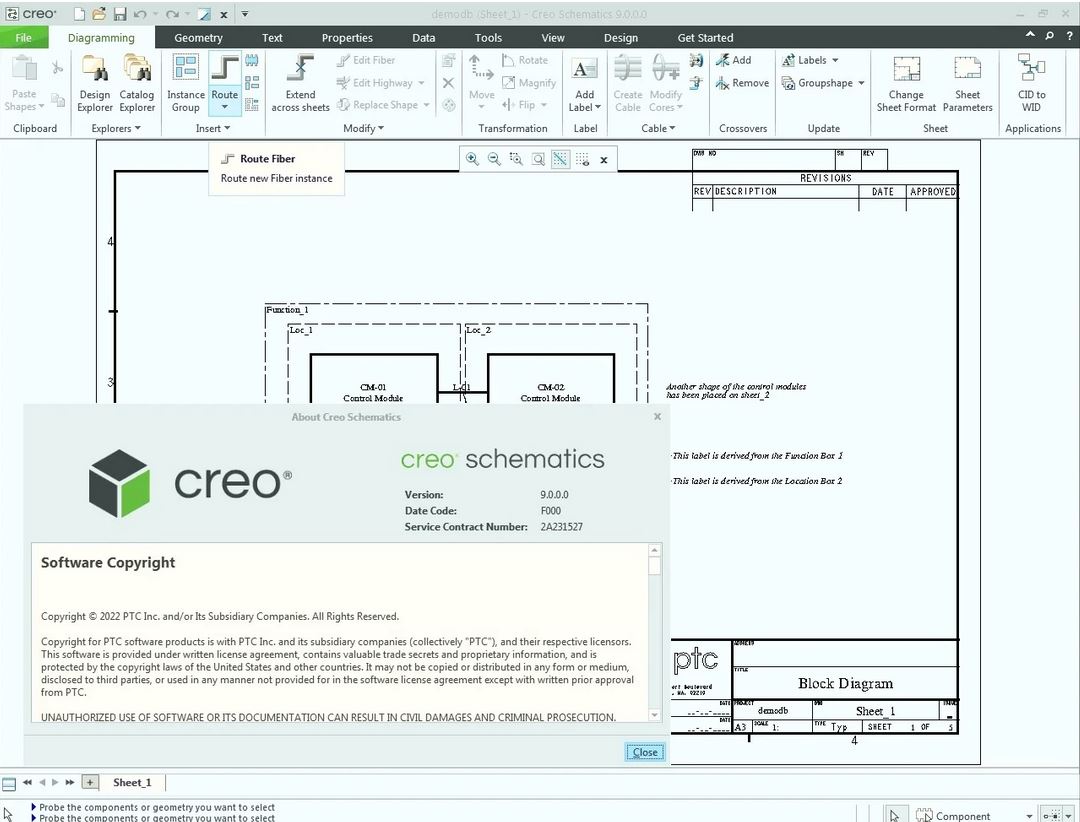The image size is (1080, 822).
Task: Click the copyright scrollbar up arrow
Action: (654, 550)
